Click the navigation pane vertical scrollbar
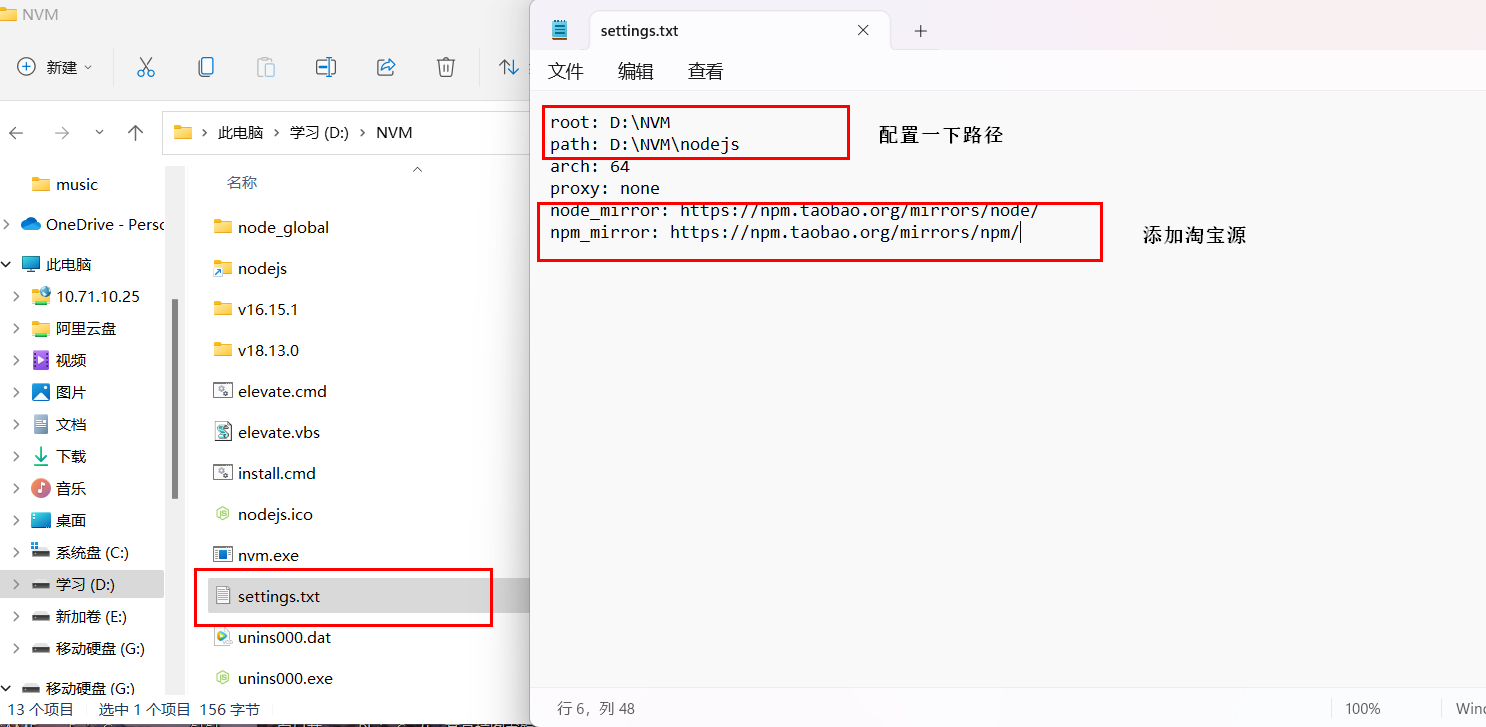1486x727 pixels. coord(176,398)
